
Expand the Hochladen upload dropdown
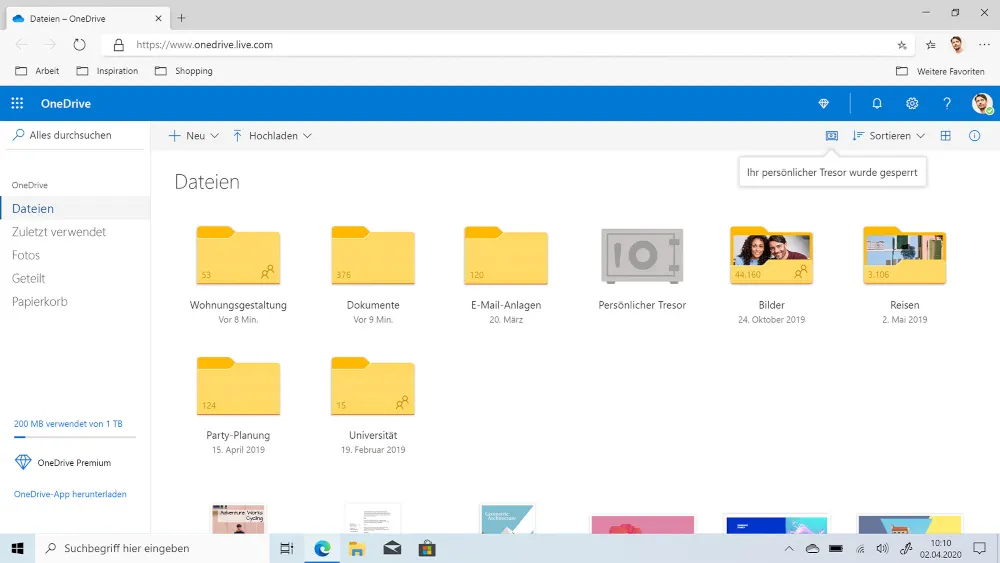point(272,136)
